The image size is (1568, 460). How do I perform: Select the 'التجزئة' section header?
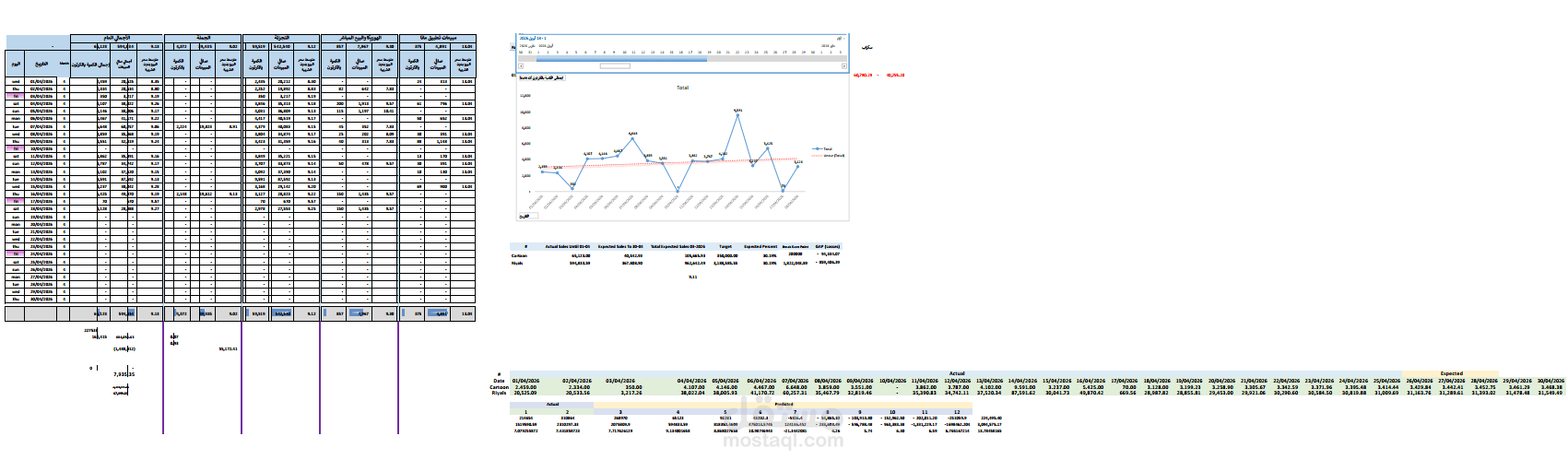click(281, 38)
